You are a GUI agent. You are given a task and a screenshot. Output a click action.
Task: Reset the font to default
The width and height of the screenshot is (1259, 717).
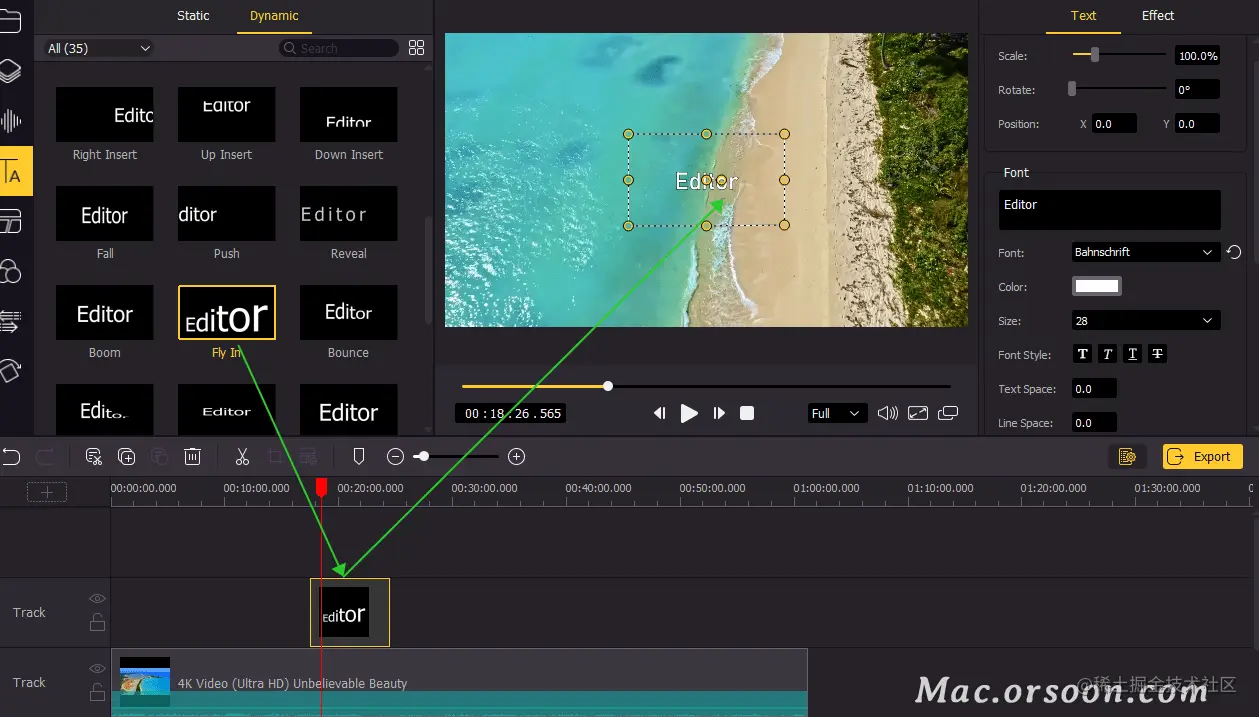(1234, 252)
